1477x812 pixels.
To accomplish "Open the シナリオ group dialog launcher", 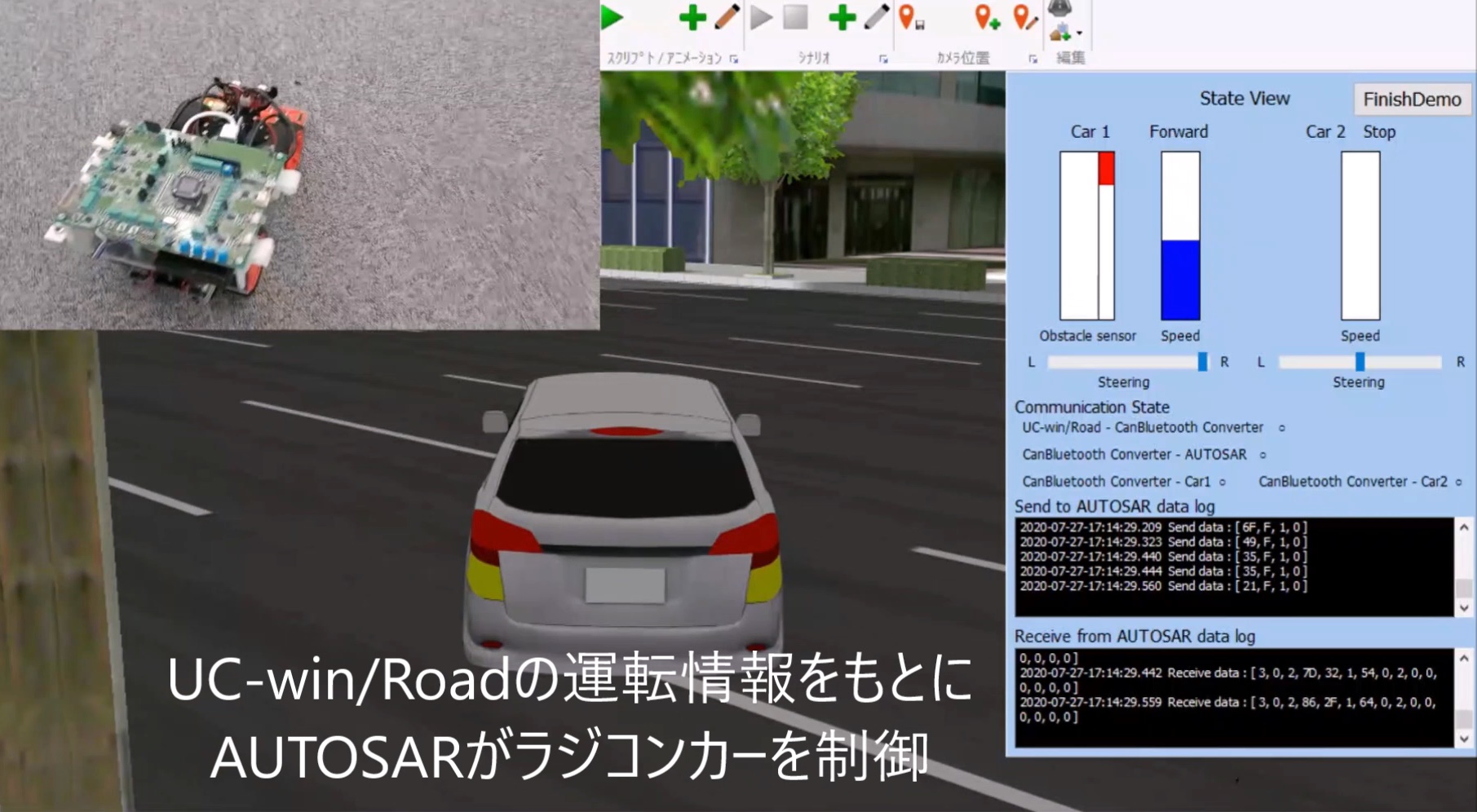I will tap(883, 59).
